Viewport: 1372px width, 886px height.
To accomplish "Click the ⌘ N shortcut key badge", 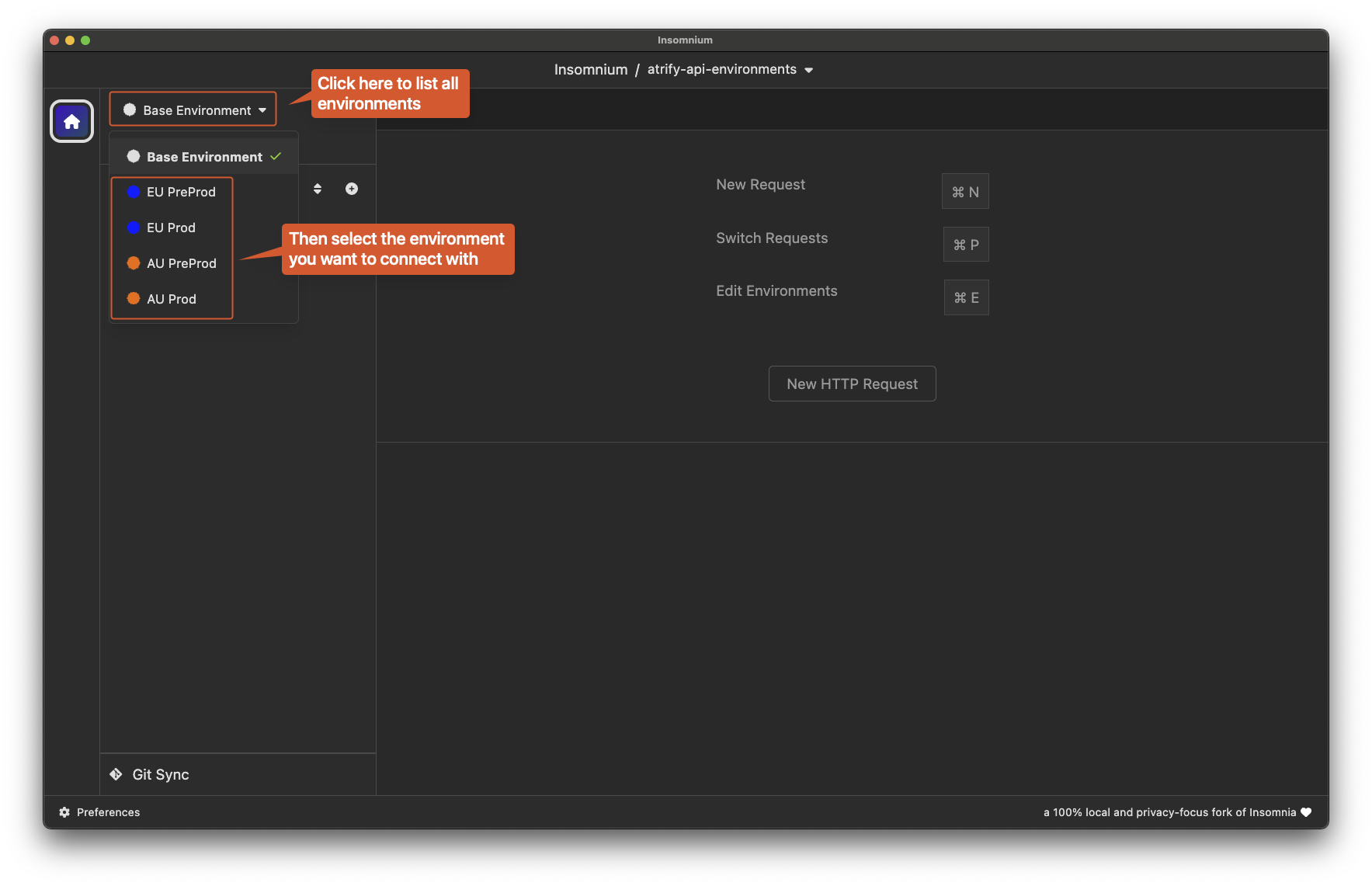I will tap(965, 192).
